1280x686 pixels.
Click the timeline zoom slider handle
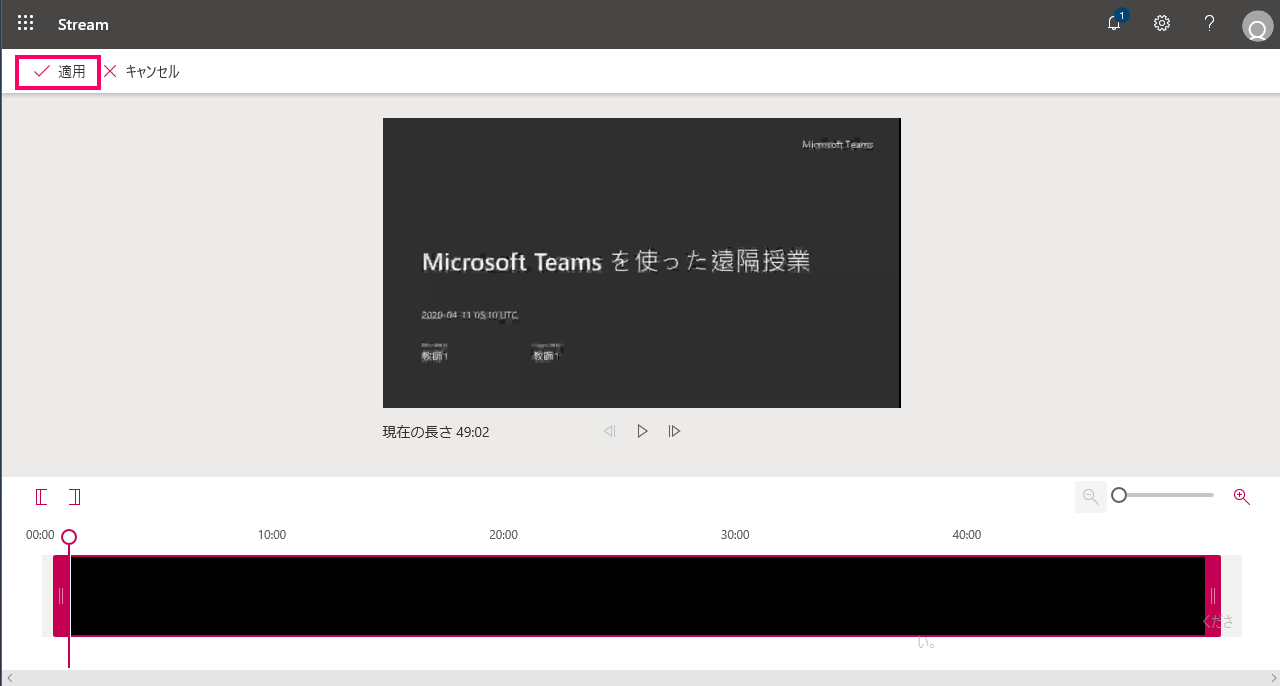(1119, 495)
